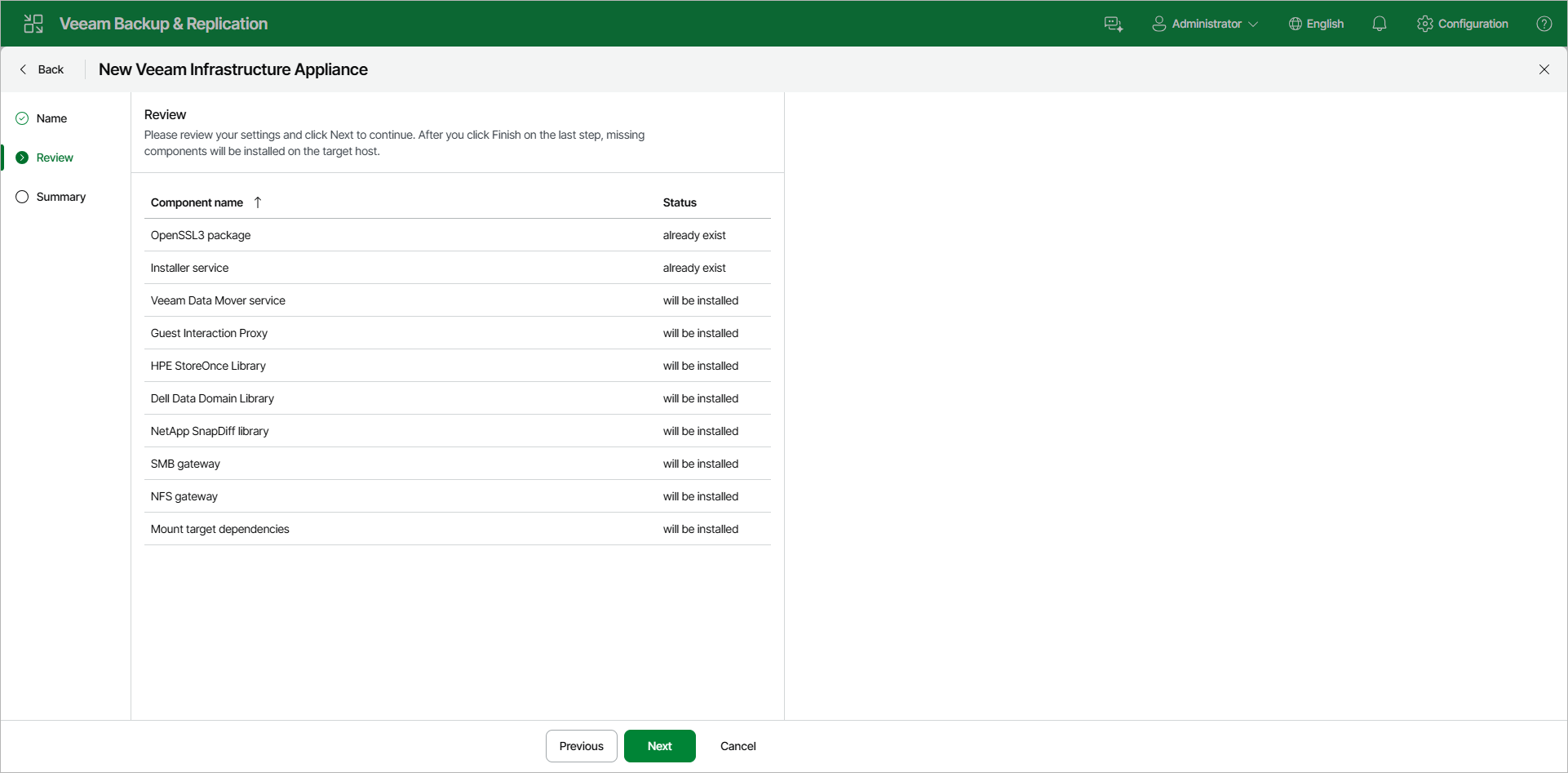Go to the Name wizard step

(x=51, y=118)
